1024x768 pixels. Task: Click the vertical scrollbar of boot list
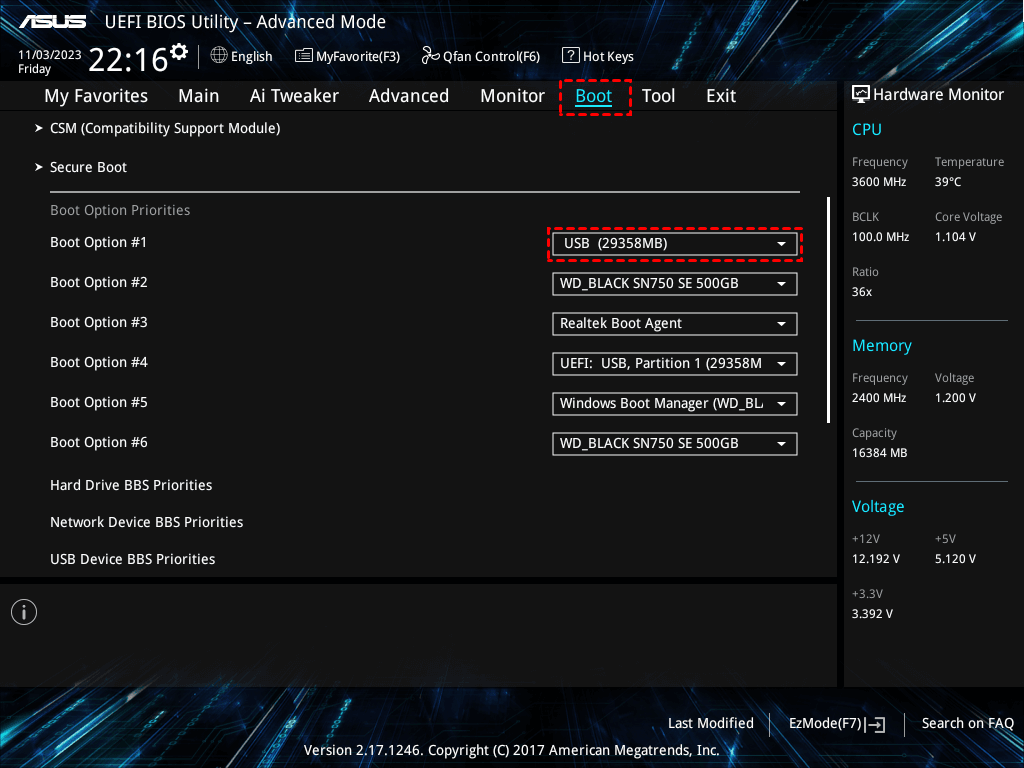(x=828, y=310)
